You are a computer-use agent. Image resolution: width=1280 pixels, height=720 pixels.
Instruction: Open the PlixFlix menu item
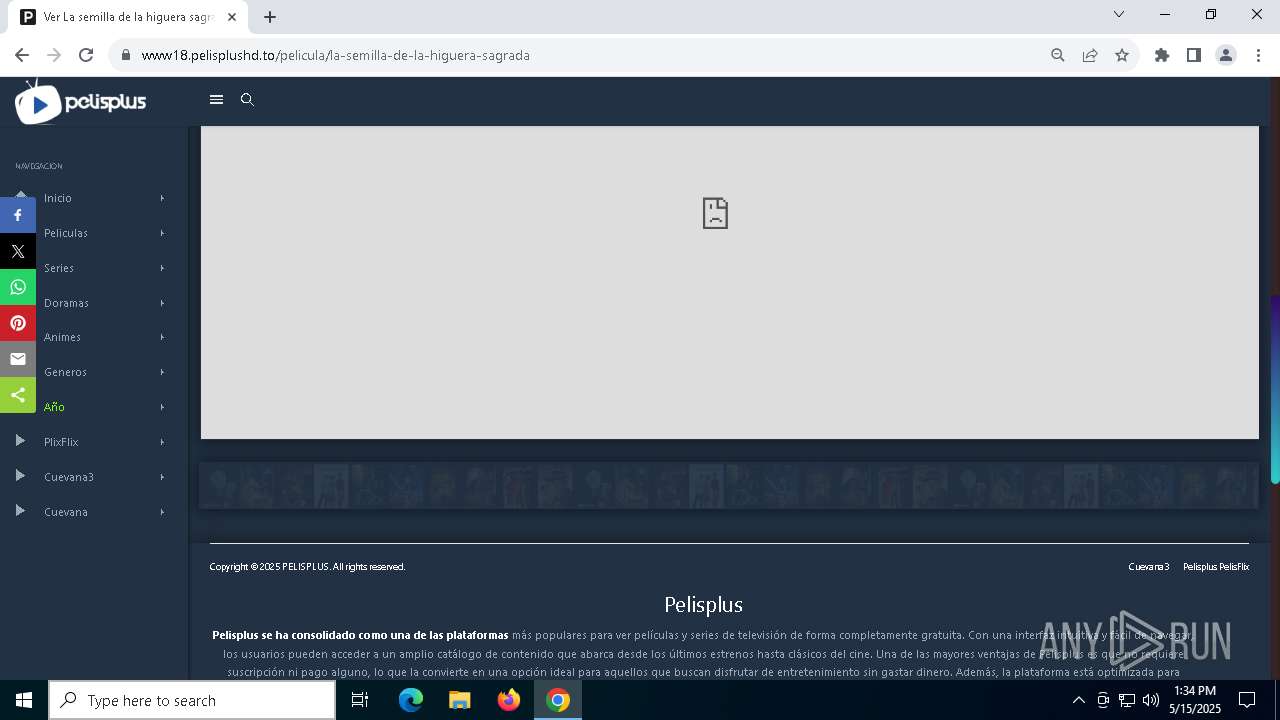(61, 442)
